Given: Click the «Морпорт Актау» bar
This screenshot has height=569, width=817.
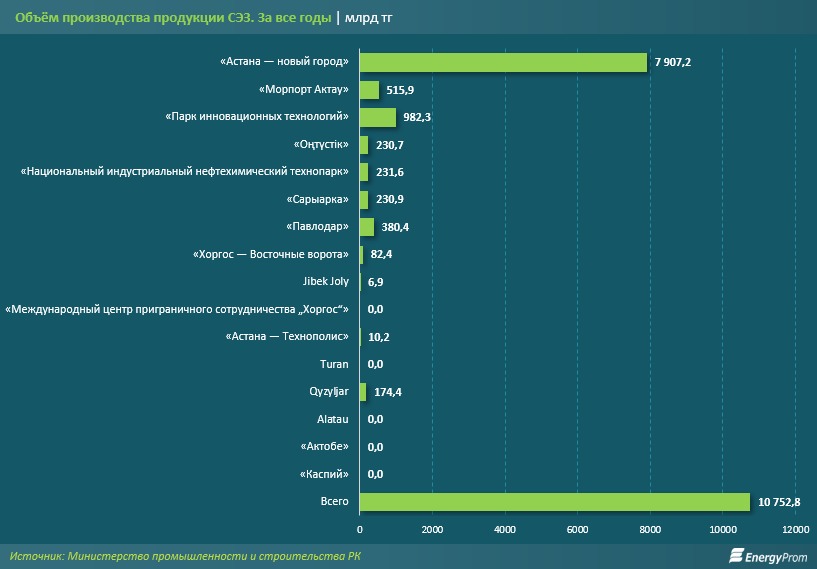Looking at the screenshot, I should coord(369,90).
